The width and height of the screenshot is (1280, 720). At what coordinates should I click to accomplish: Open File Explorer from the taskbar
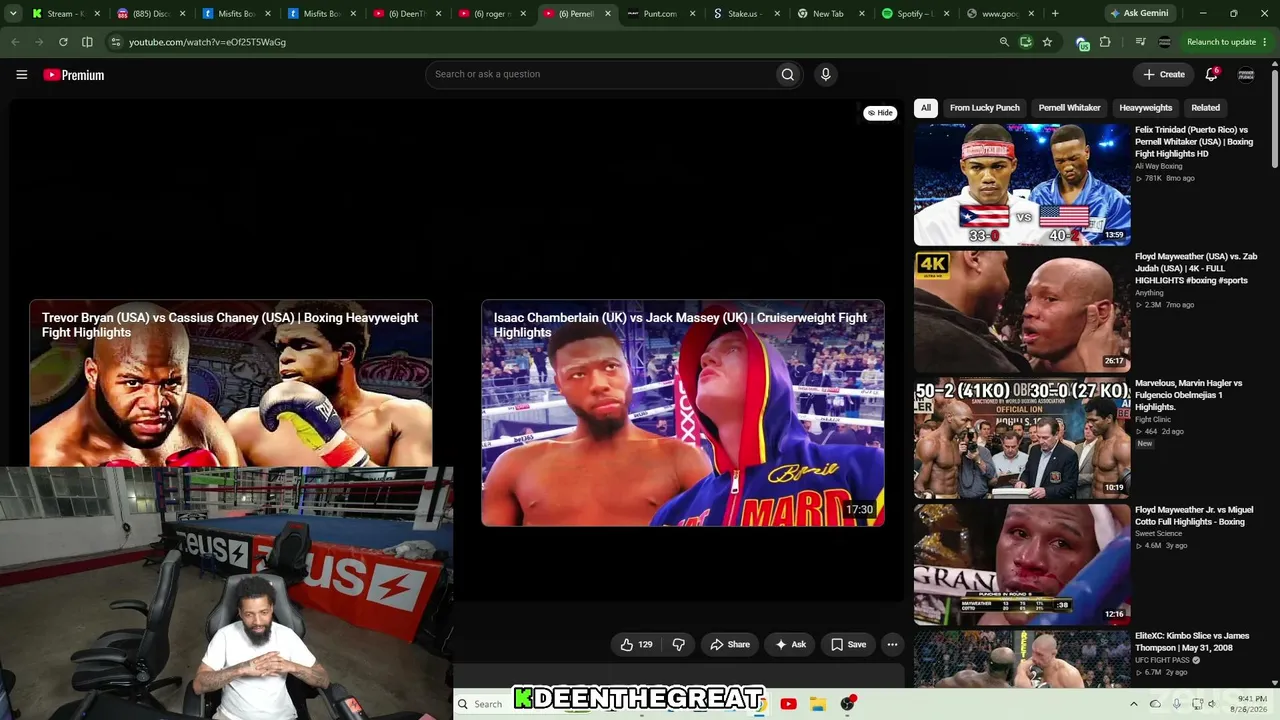tap(817, 704)
